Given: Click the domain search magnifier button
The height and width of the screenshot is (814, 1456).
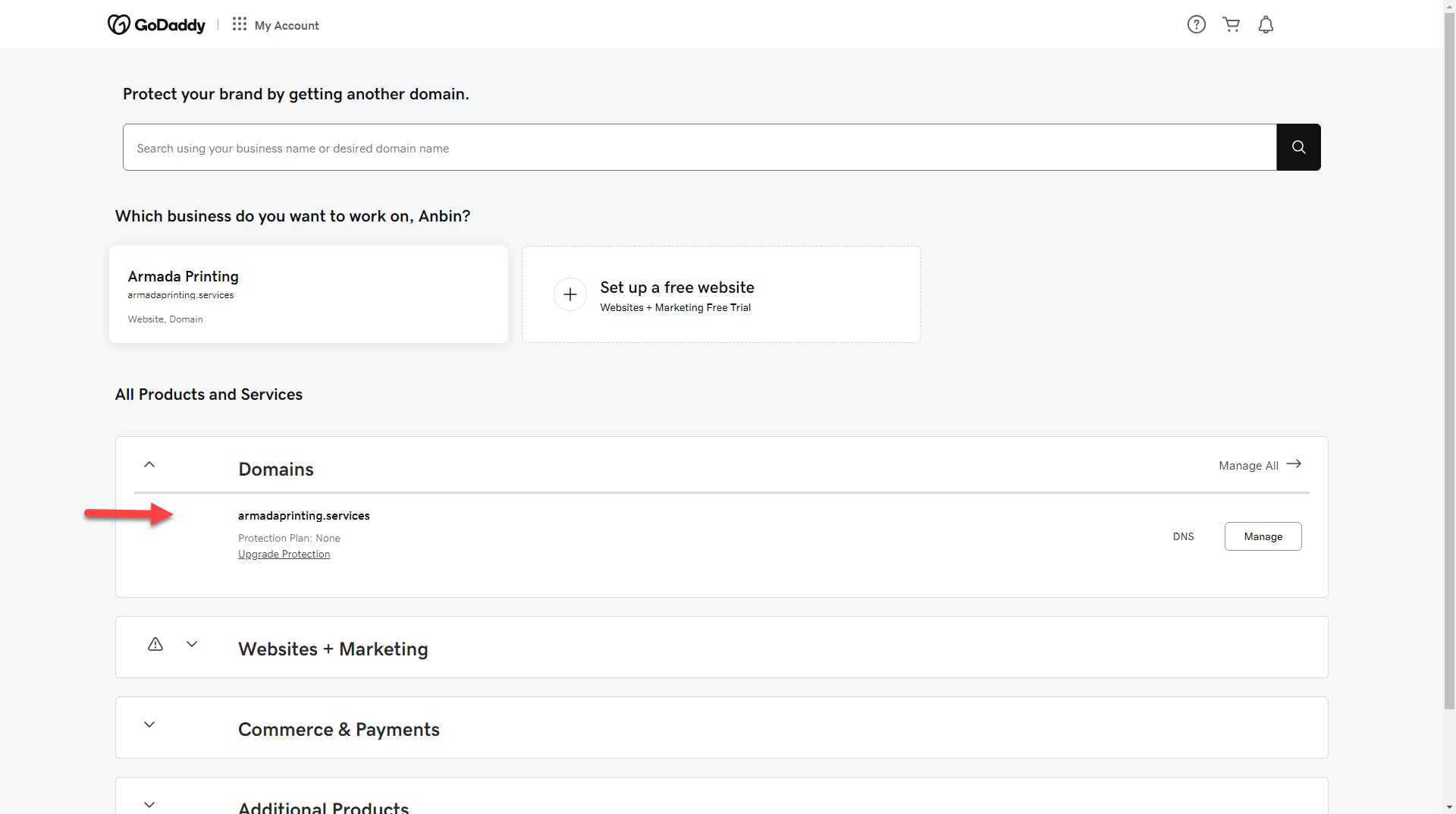Looking at the screenshot, I should click(1298, 147).
